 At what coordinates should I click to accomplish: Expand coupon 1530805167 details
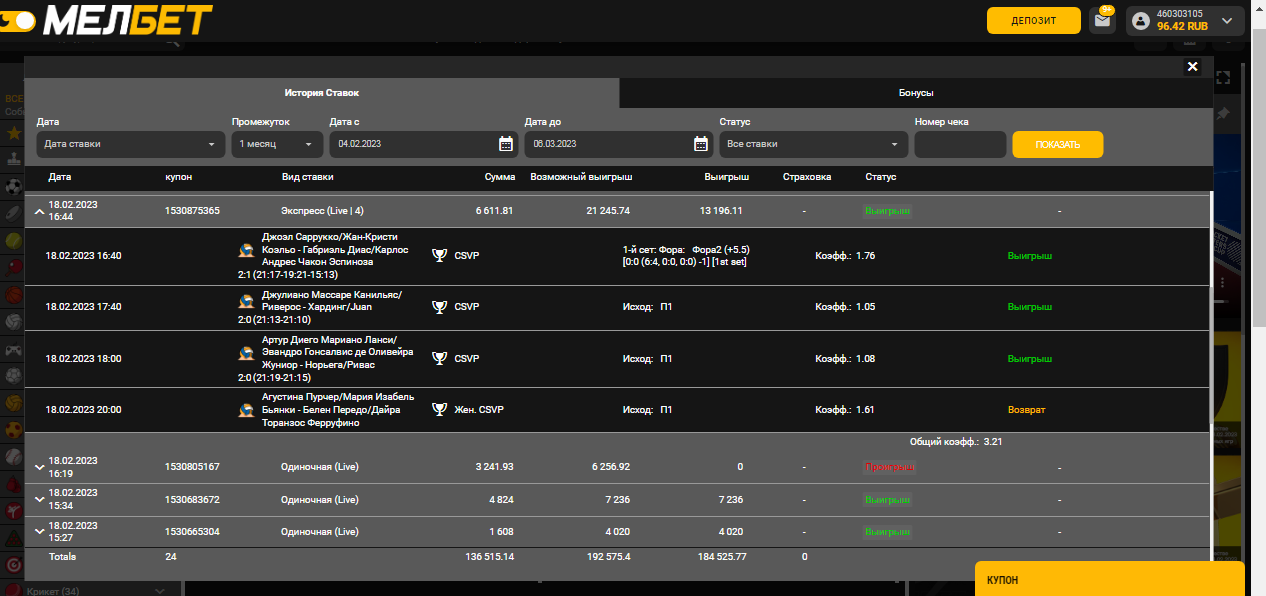click(39, 467)
